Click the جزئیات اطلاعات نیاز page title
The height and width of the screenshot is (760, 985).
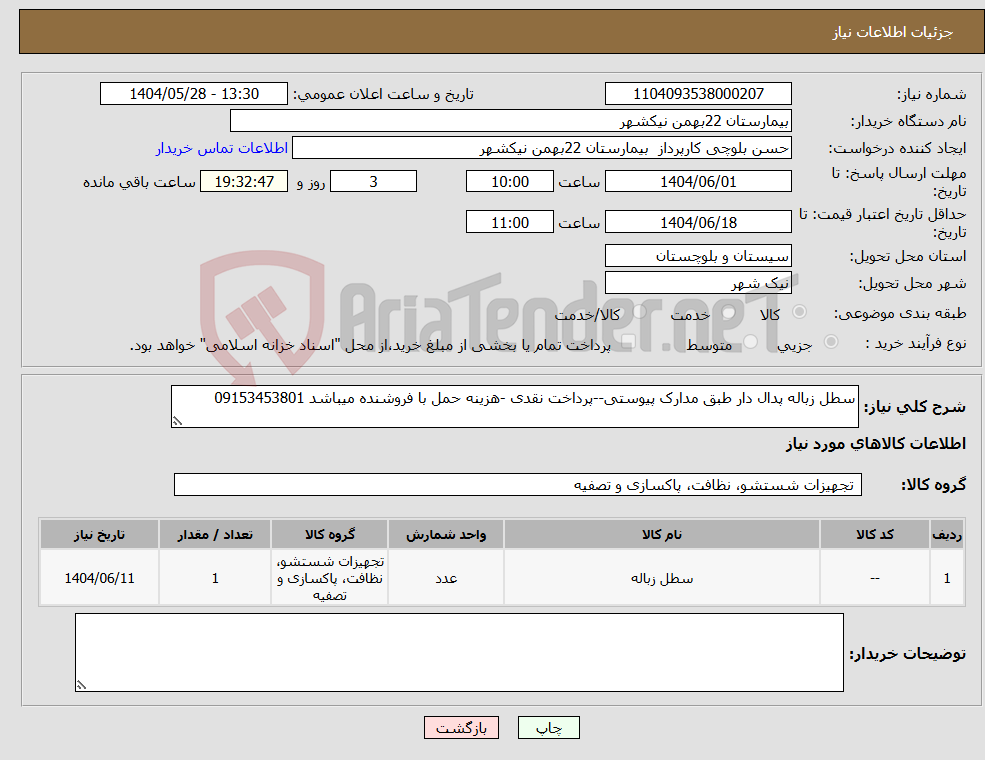coord(893,32)
